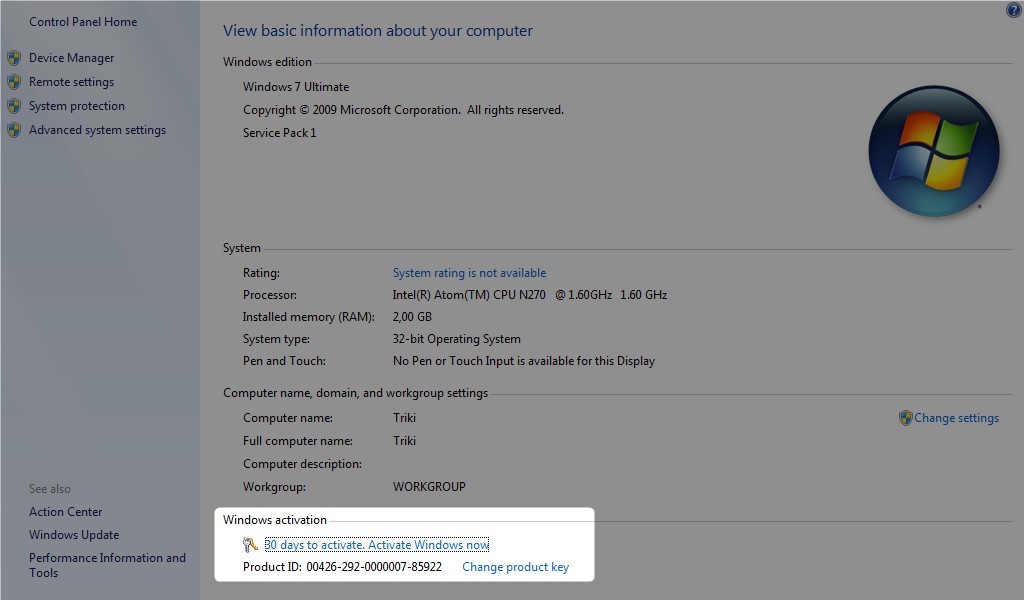Click the 'Rating:' label
The height and width of the screenshot is (600, 1024).
click(261, 273)
